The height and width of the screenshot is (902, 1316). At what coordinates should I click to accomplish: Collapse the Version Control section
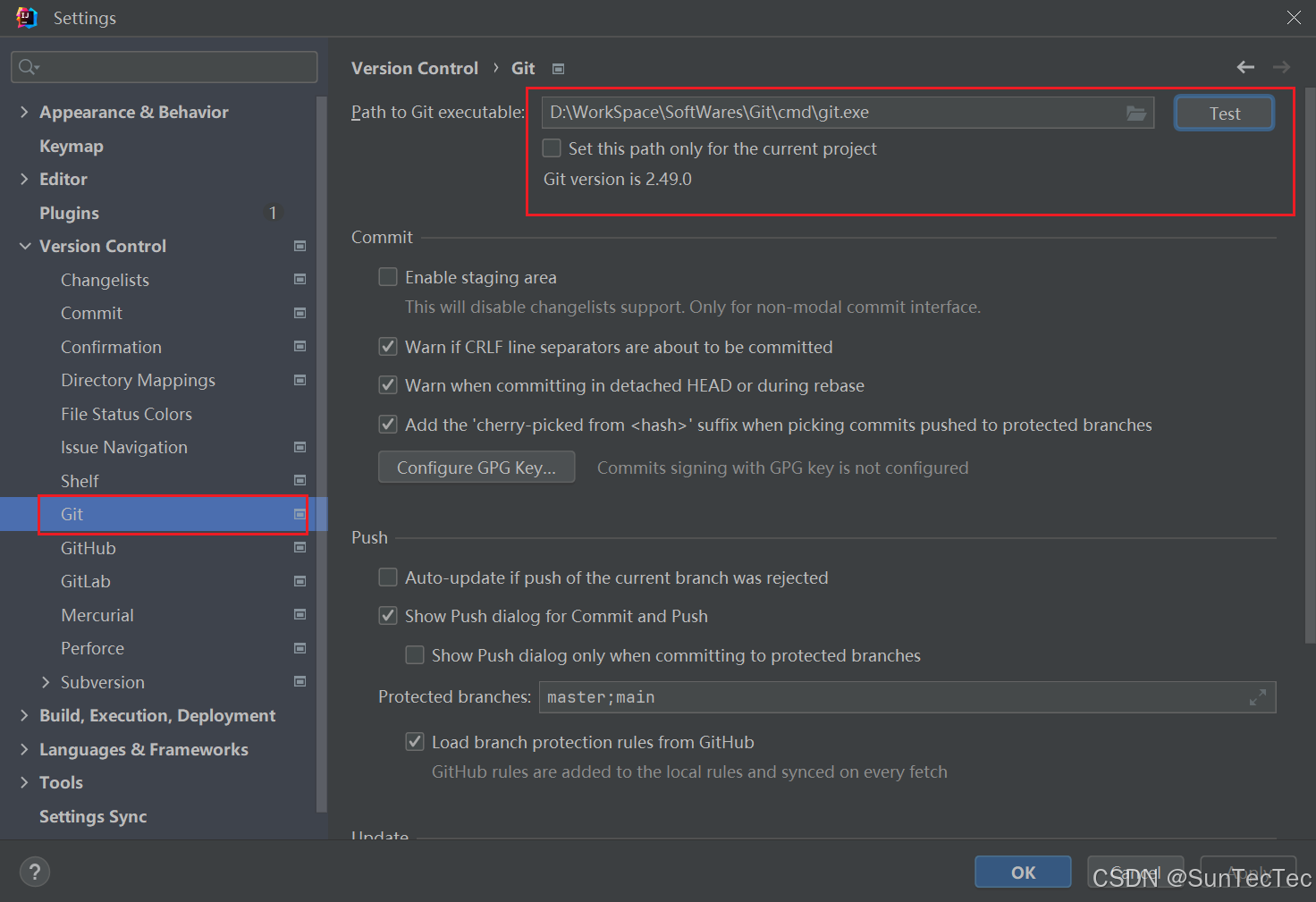(24, 246)
